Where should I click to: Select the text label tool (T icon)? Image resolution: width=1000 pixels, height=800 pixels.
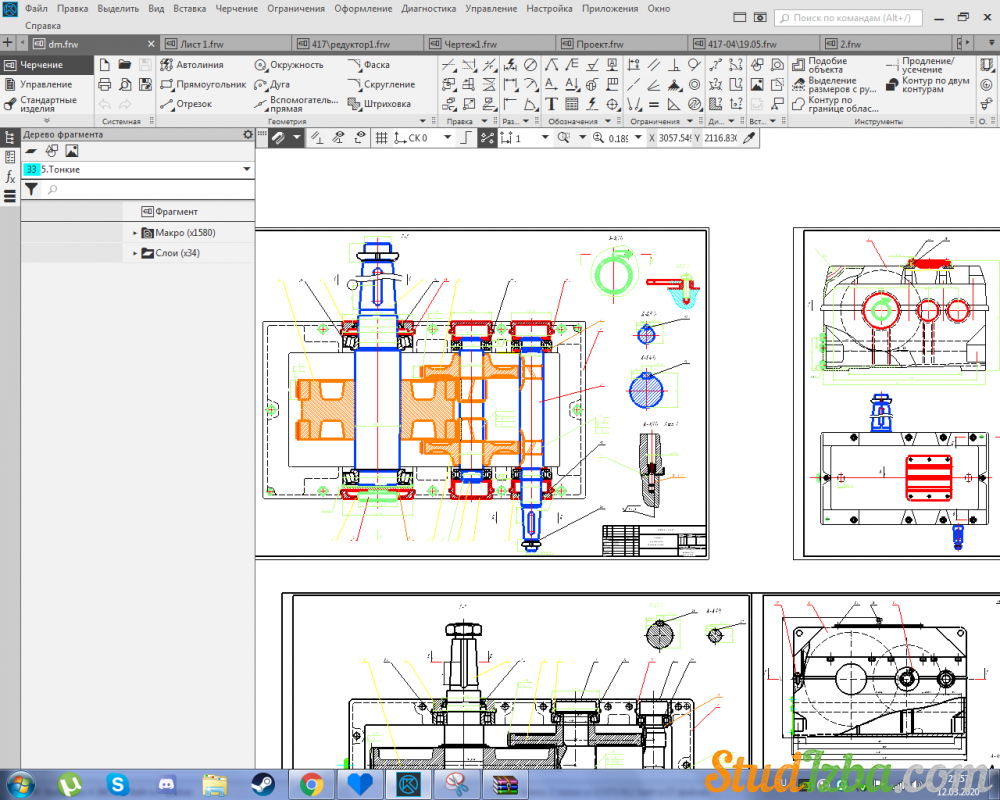pos(551,104)
